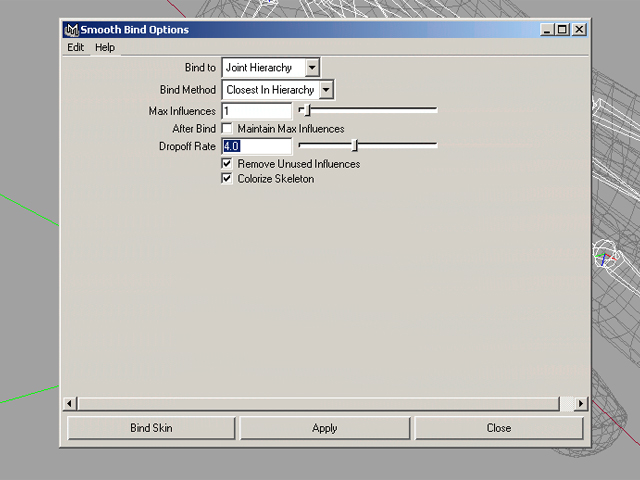Screen dimensions: 640x480
Task: Click the 'Bind to' label text
Action: pos(200,67)
